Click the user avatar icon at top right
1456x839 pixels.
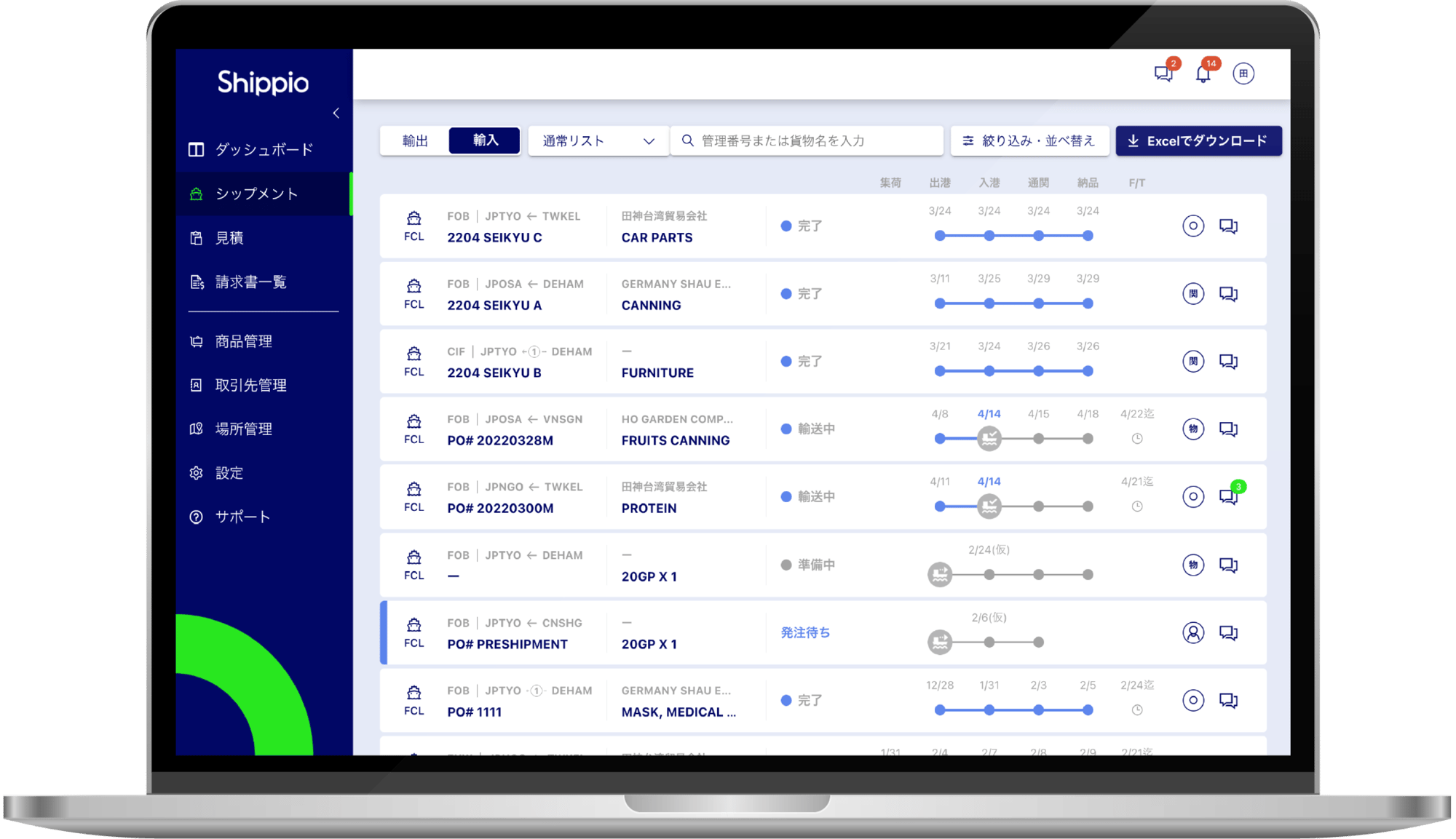[1243, 73]
